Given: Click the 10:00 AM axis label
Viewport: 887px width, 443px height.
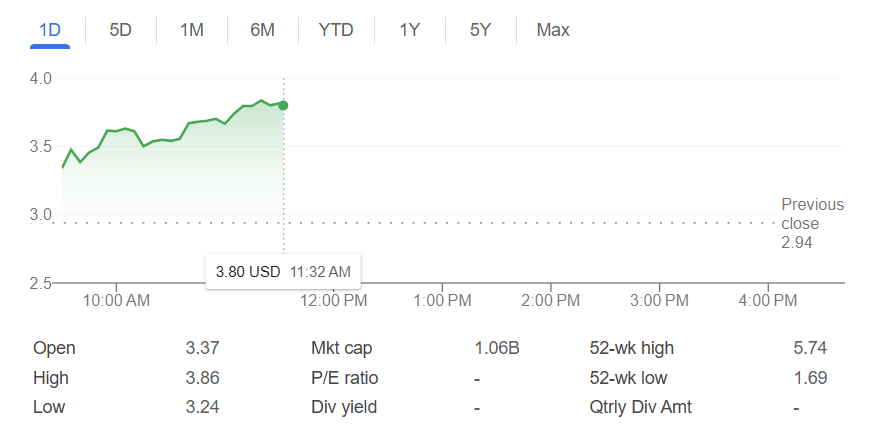Looking at the screenshot, I should [116, 300].
